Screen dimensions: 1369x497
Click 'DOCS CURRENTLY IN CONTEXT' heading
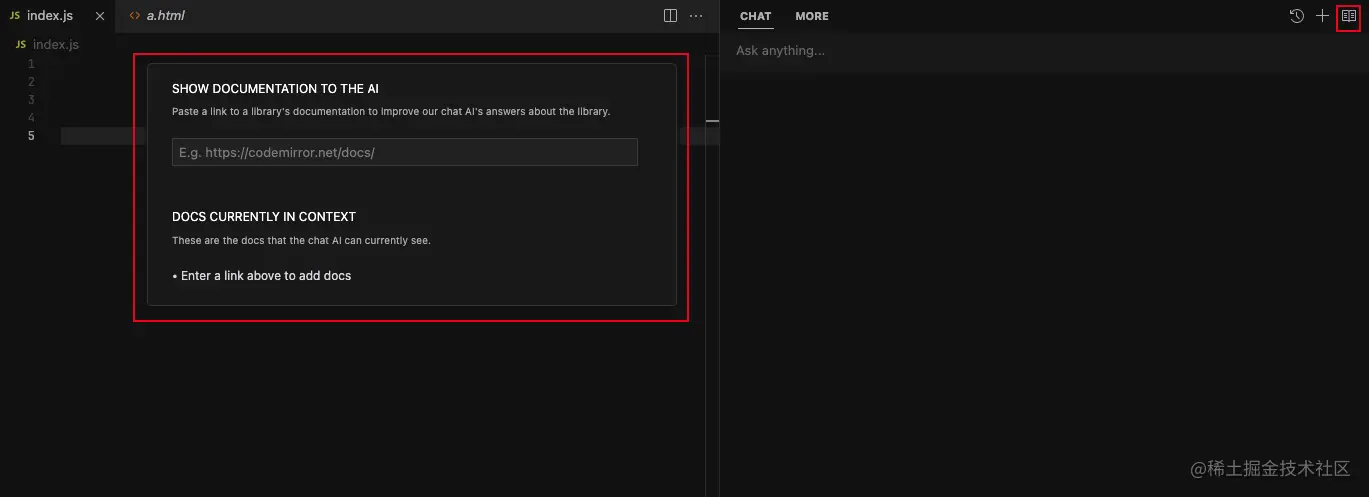point(264,217)
